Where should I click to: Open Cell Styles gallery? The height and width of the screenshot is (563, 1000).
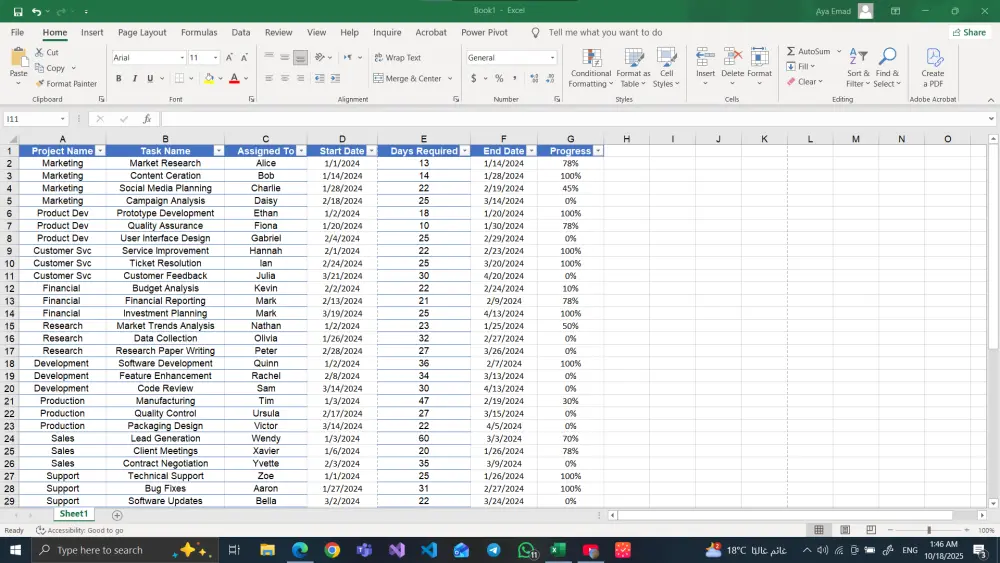coord(666,68)
